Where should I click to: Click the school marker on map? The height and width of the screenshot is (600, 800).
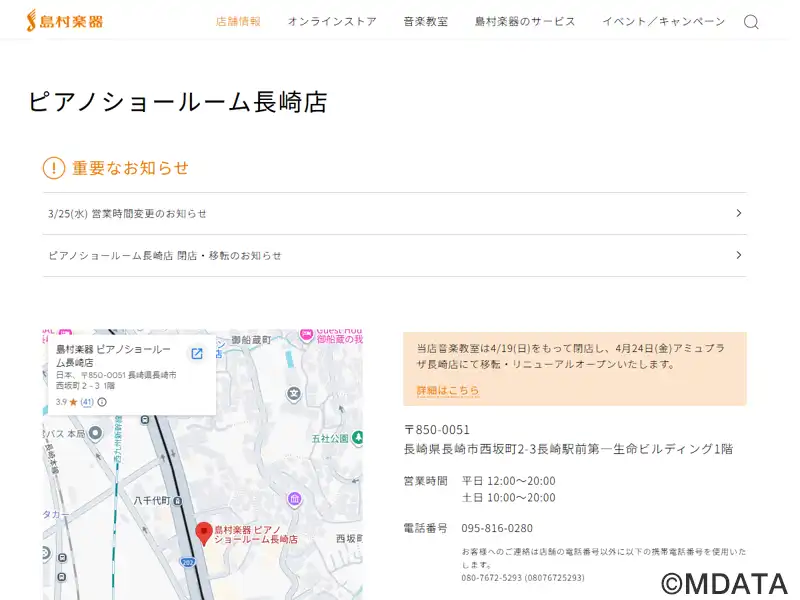[x=293, y=393]
